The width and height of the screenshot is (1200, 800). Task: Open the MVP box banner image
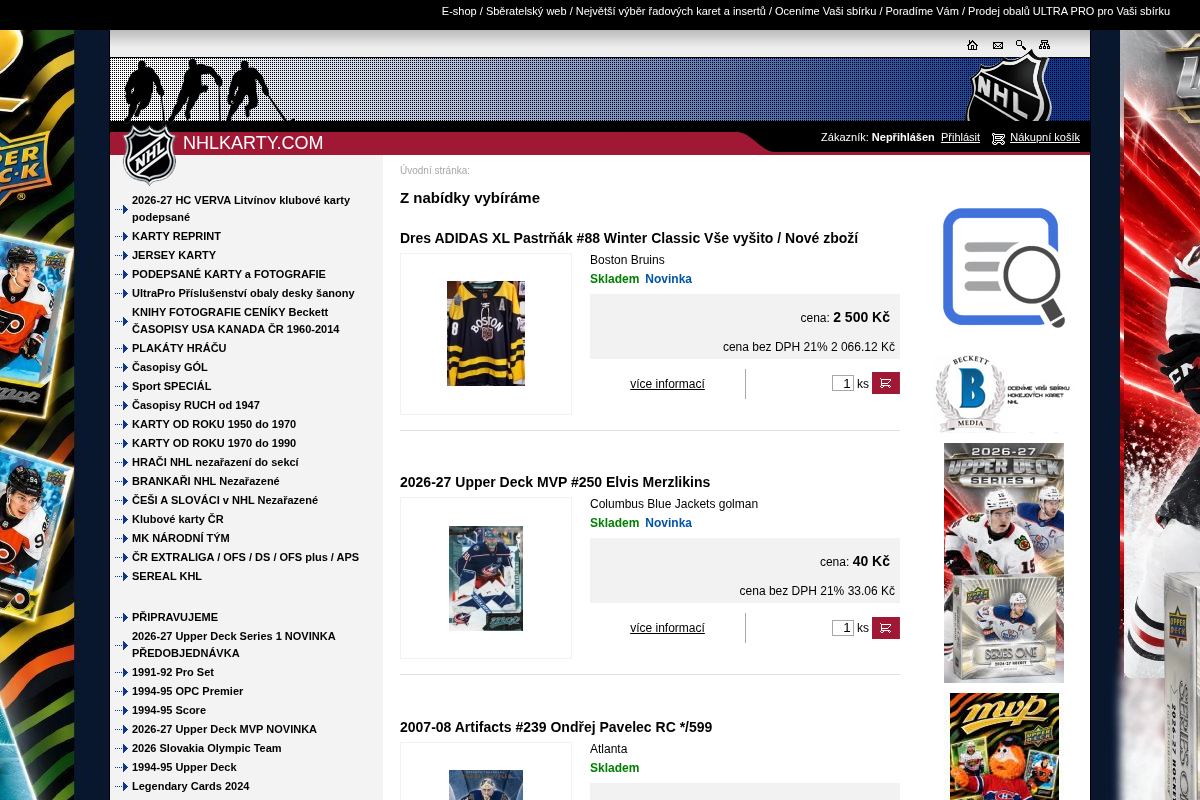(x=1004, y=746)
